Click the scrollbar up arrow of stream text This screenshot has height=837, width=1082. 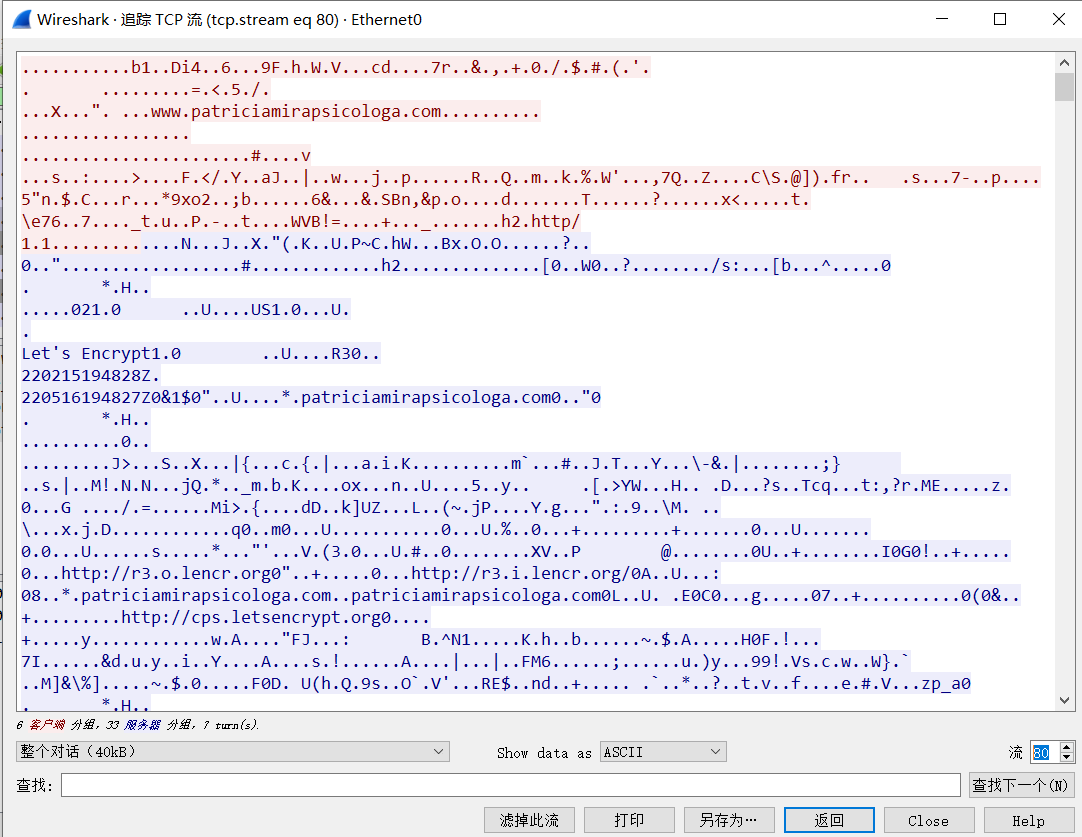[x=1065, y=62]
